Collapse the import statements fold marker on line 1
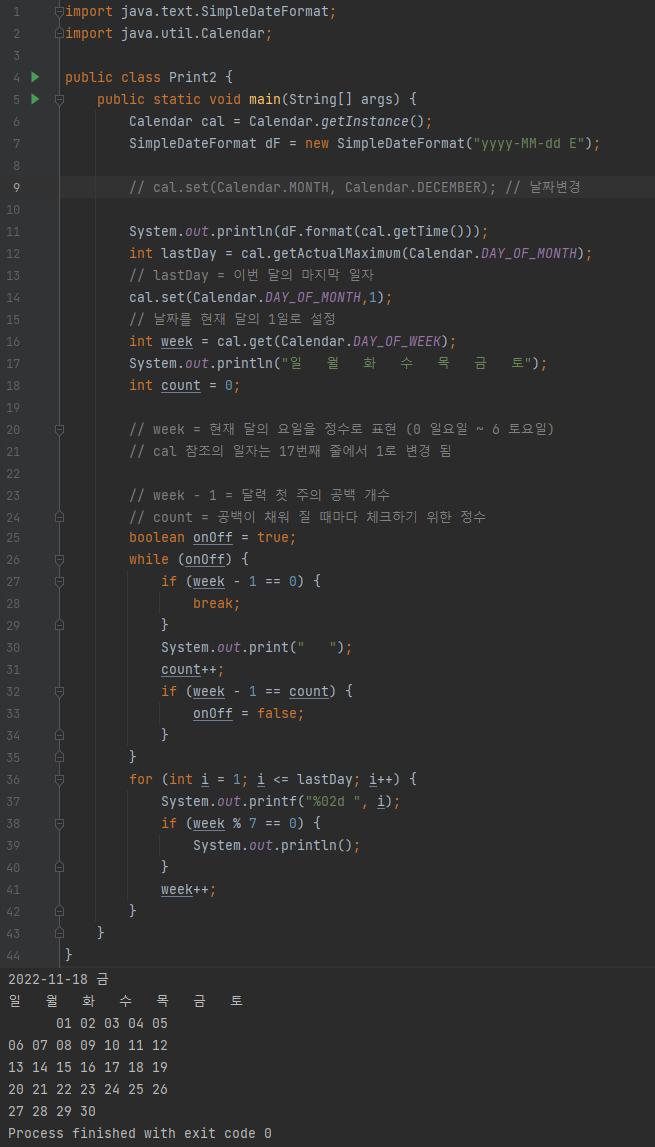The height and width of the screenshot is (1147, 655). (x=59, y=12)
